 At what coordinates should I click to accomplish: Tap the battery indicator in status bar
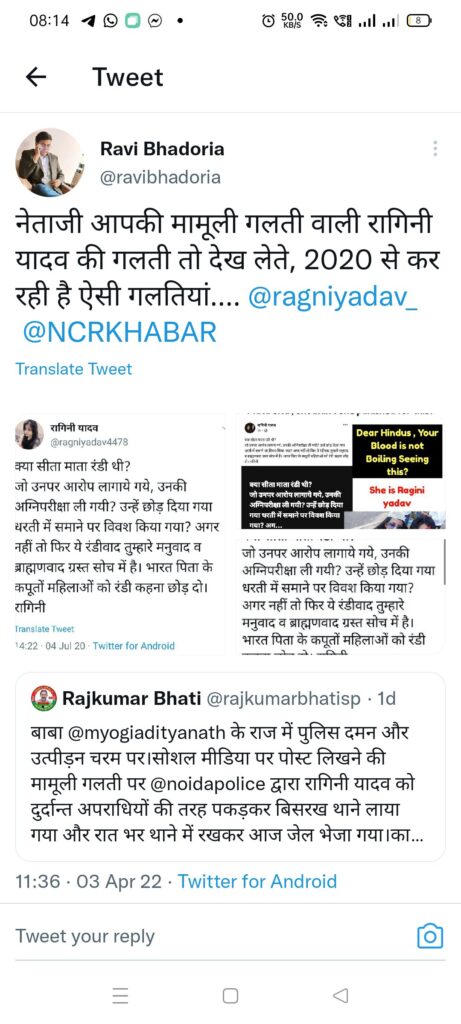click(419, 20)
